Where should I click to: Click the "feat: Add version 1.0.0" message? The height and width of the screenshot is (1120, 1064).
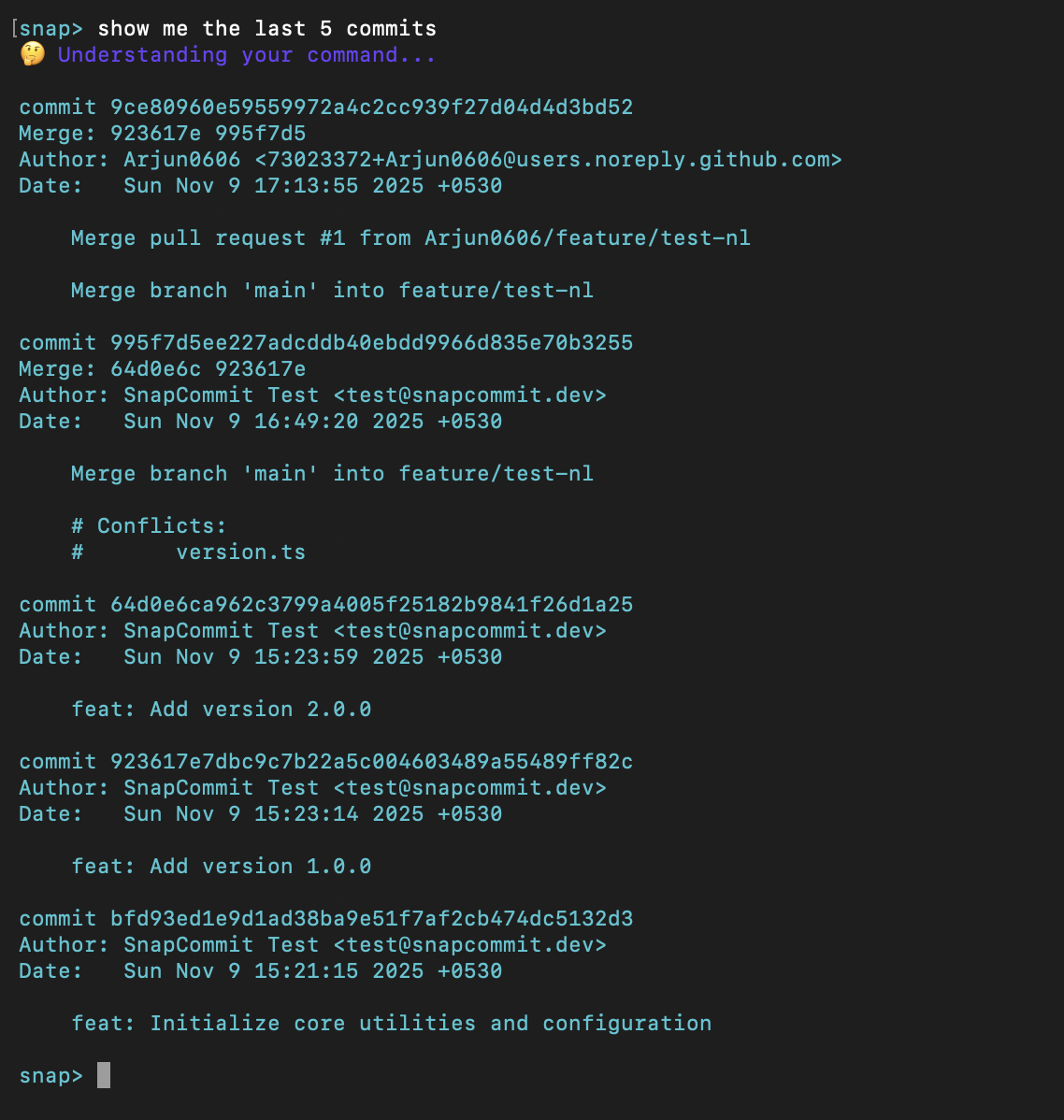222,866
